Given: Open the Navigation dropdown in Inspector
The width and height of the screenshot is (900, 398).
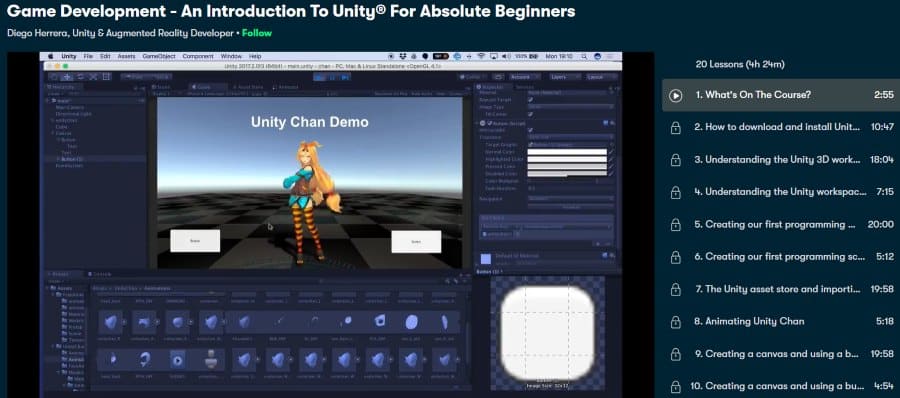Looking at the screenshot, I should pyautogui.click(x=571, y=199).
